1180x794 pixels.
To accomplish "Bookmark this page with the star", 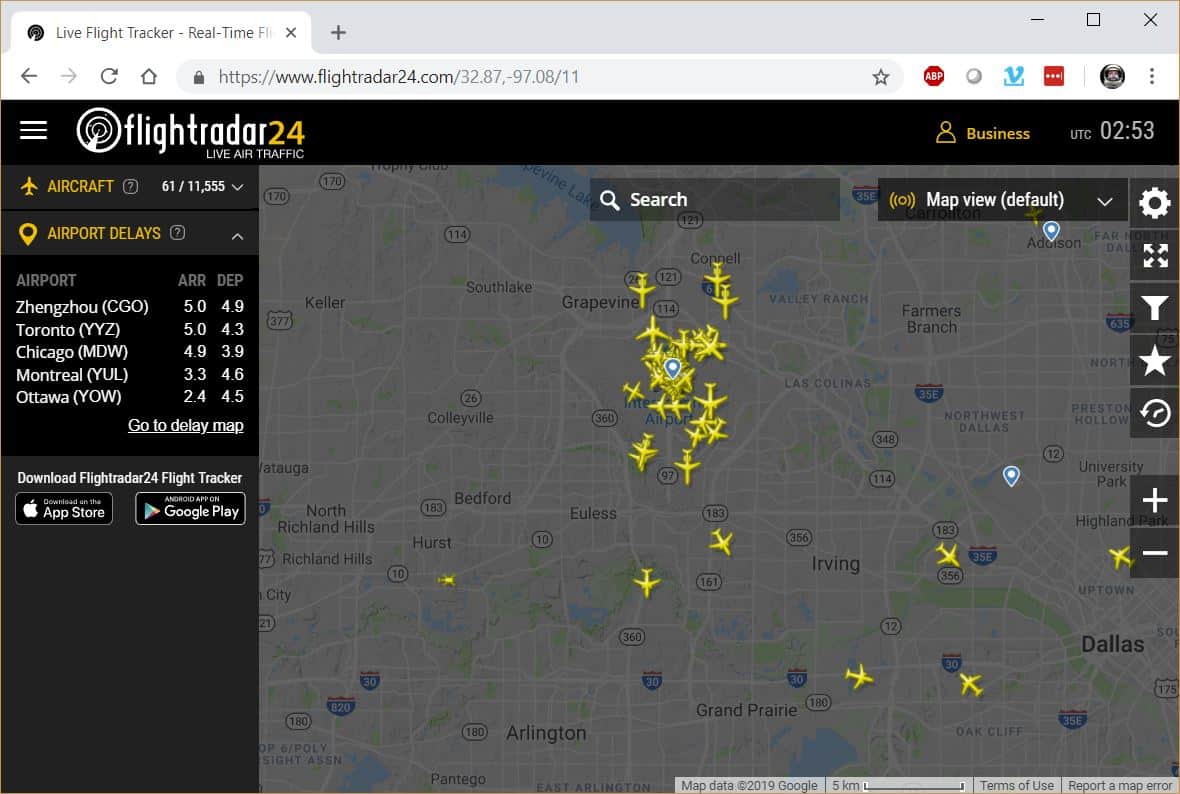I will pos(880,77).
